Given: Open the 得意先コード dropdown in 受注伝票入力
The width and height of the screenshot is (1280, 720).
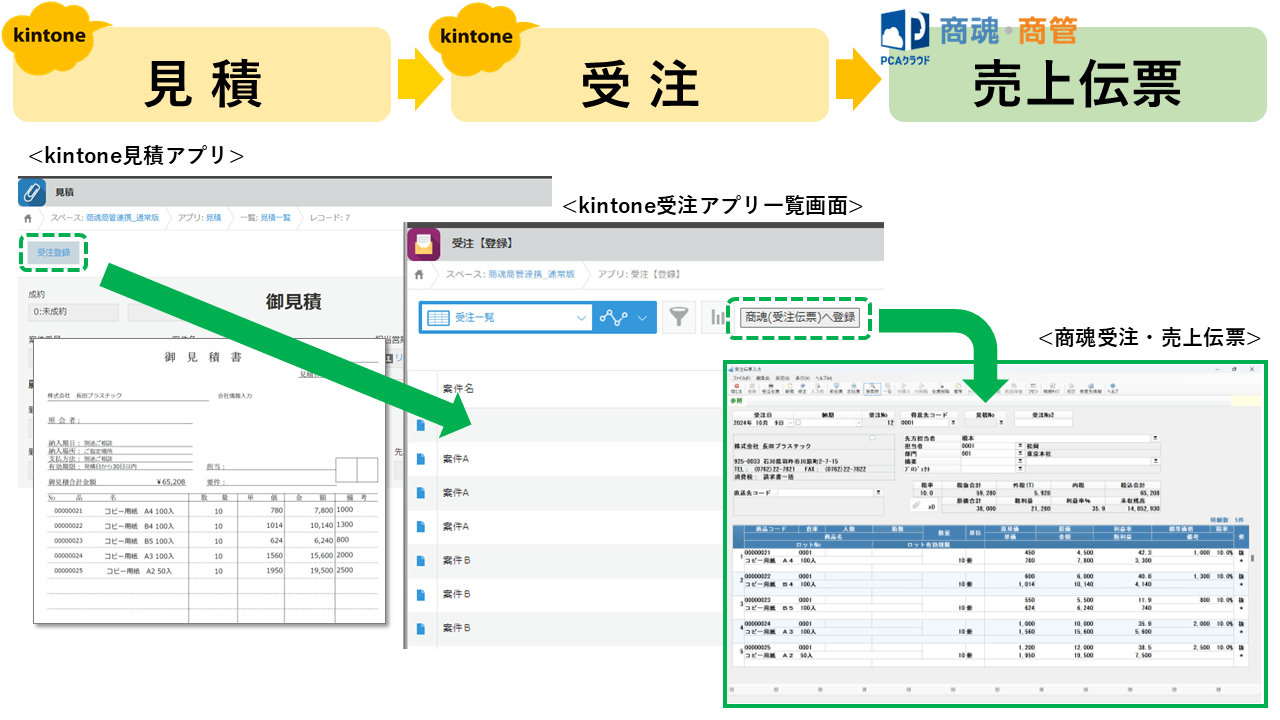Looking at the screenshot, I should pyautogui.click(x=952, y=420).
